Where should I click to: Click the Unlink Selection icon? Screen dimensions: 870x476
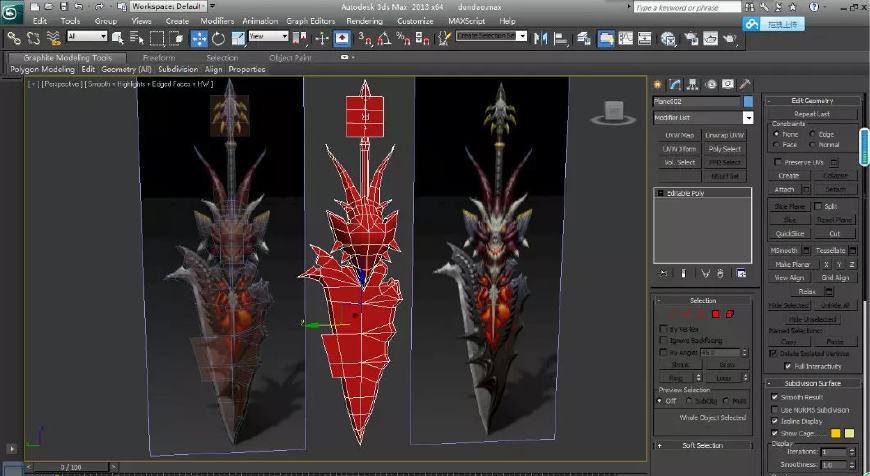point(33,38)
